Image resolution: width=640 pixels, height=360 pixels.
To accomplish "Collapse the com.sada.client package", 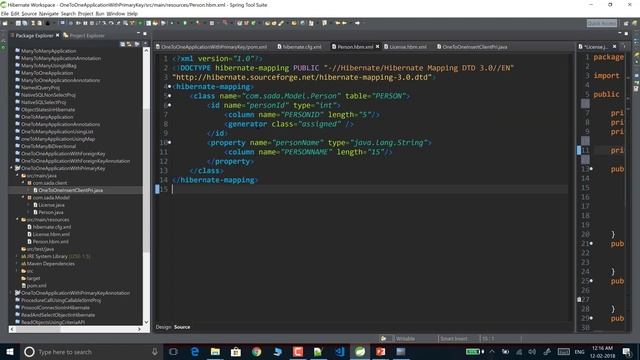I will point(23,183).
